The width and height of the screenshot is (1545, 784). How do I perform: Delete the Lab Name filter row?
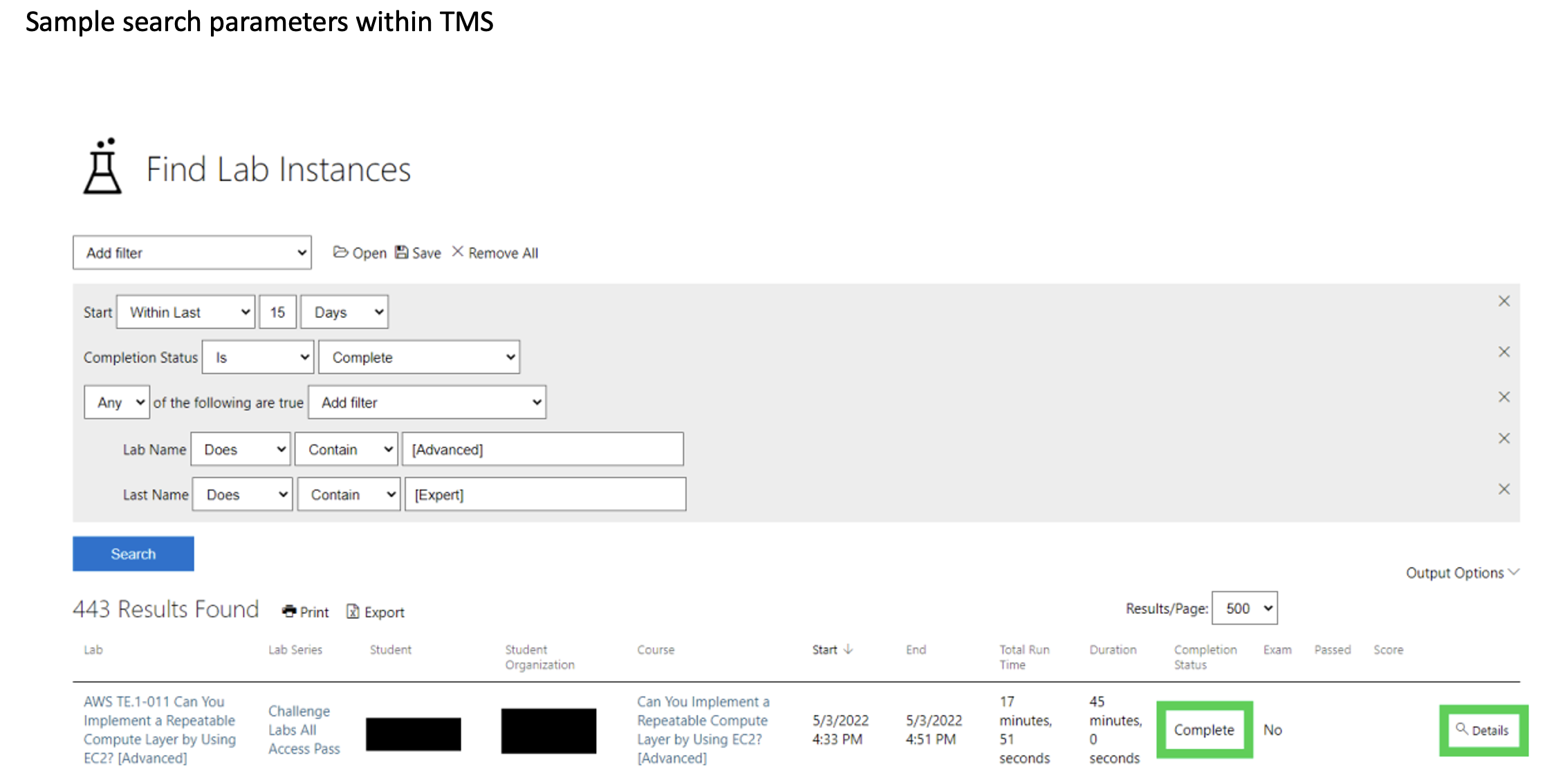1504,438
